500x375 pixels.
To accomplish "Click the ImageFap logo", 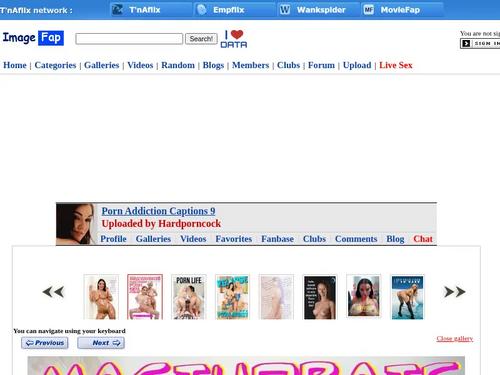I will [x=33, y=38].
